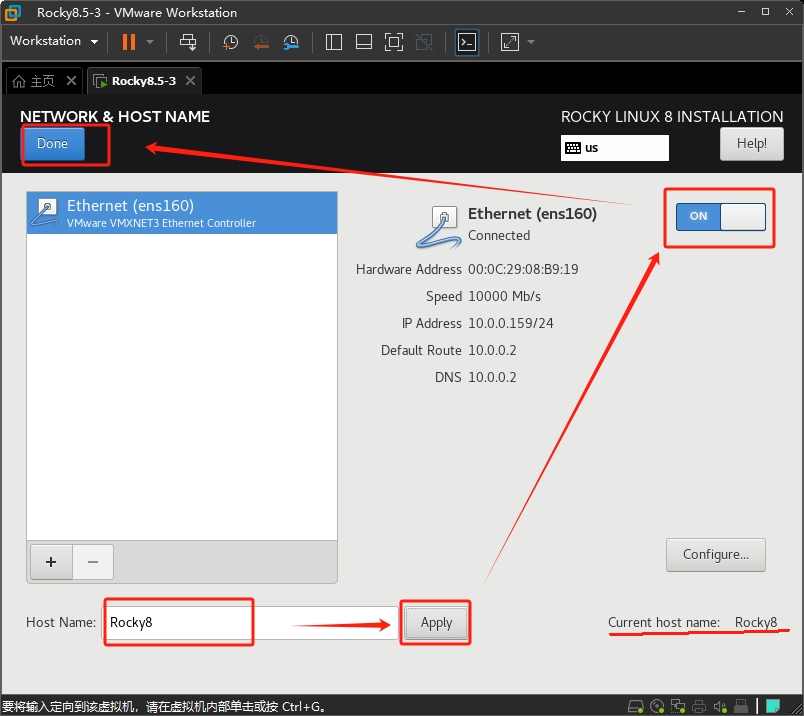Image resolution: width=804 pixels, height=716 pixels.
Task: Add a new network device with plus
Action: [x=51, y=562]
